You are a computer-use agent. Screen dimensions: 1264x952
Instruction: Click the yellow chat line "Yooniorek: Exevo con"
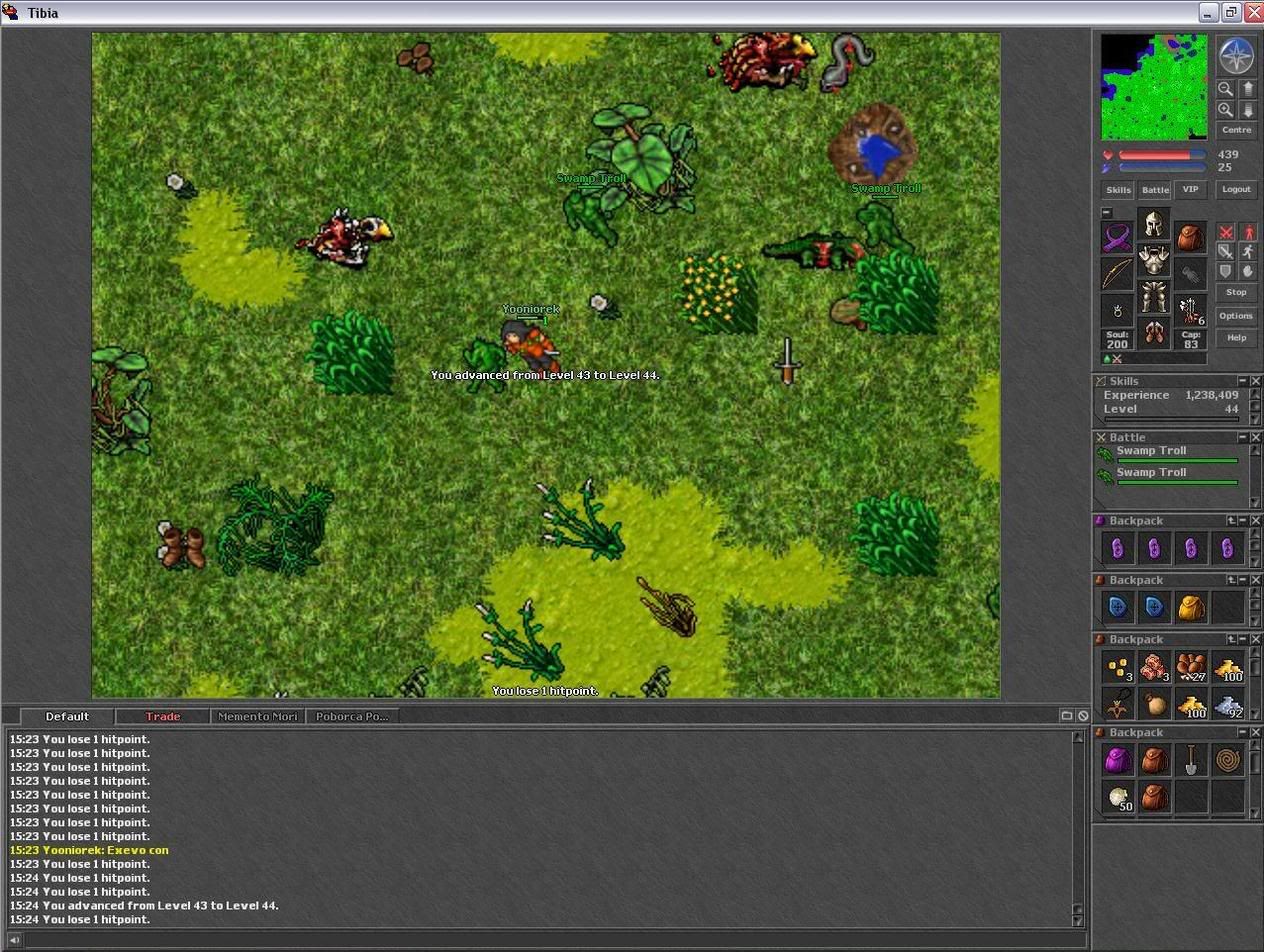click(89, 850)
